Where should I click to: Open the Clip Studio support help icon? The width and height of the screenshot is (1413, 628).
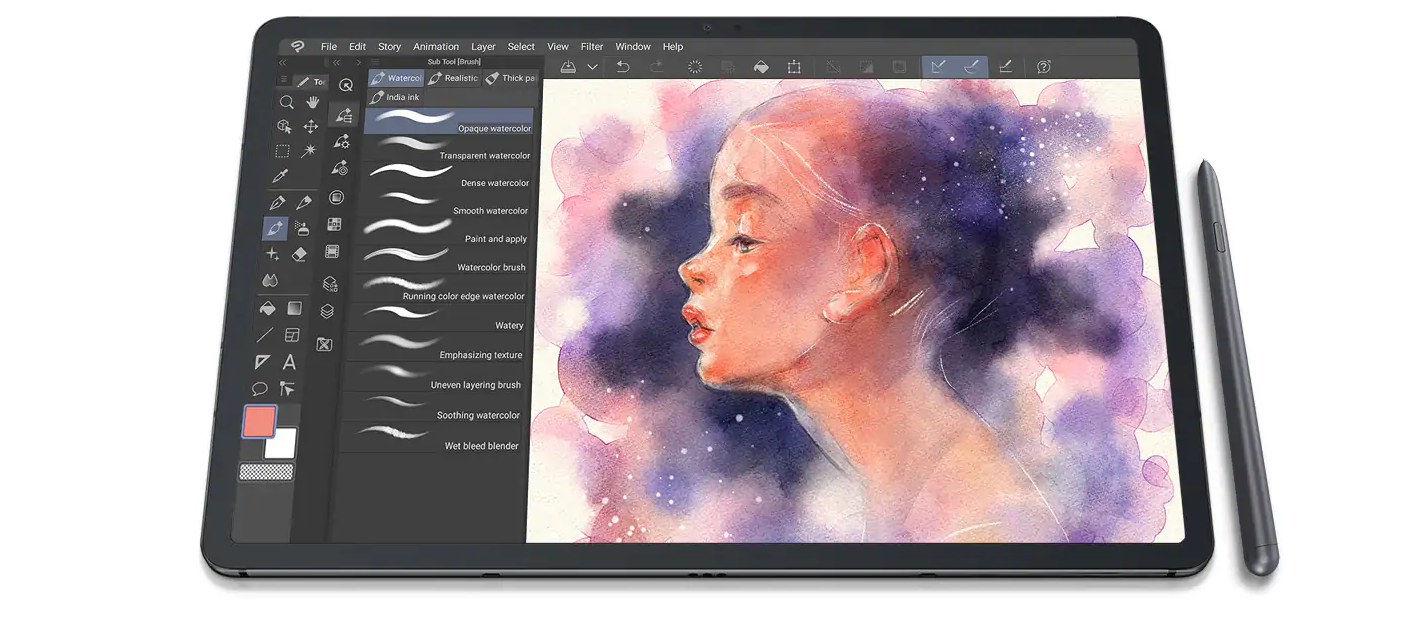1043,67
